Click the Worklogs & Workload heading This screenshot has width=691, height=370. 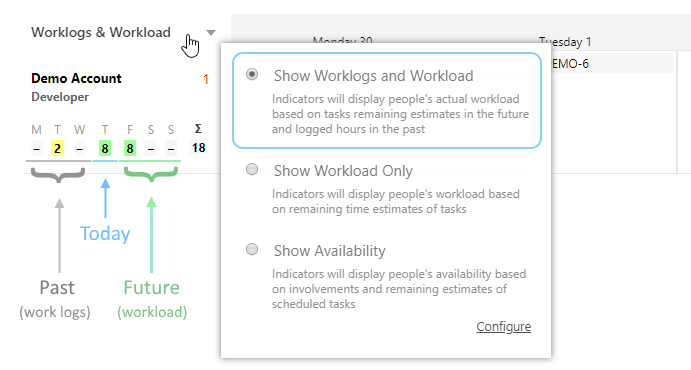click(101, 33)
